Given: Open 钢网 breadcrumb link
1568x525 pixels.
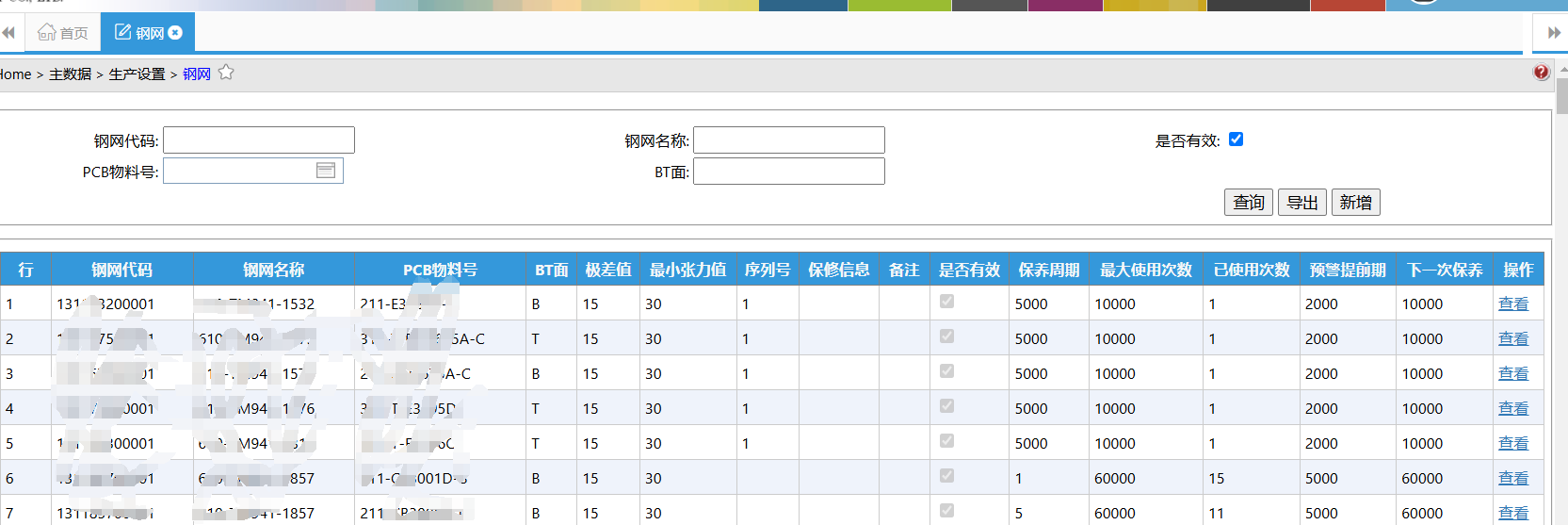Looking at the screenshot, I should (197, 74).
